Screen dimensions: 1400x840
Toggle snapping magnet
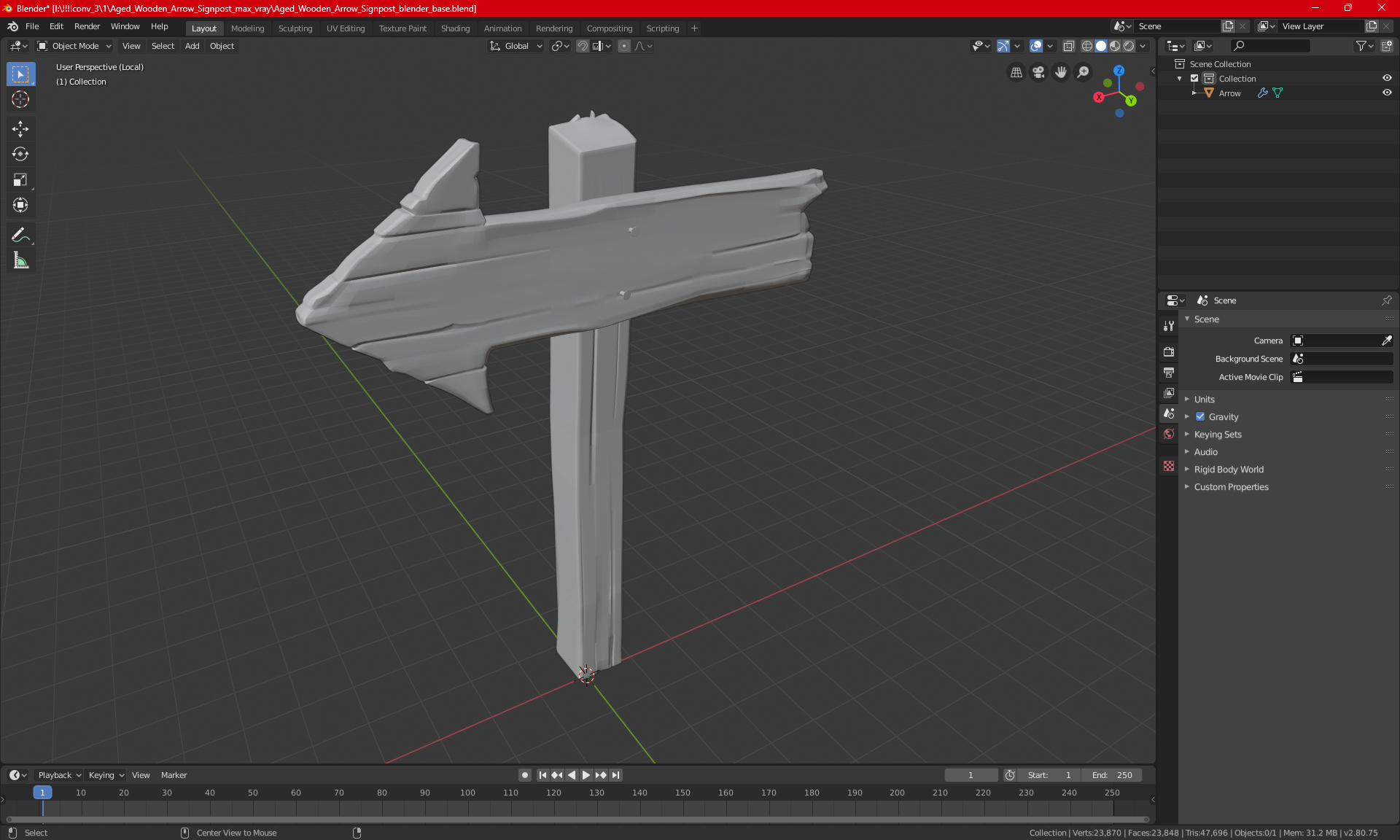(x=583, y=46)
